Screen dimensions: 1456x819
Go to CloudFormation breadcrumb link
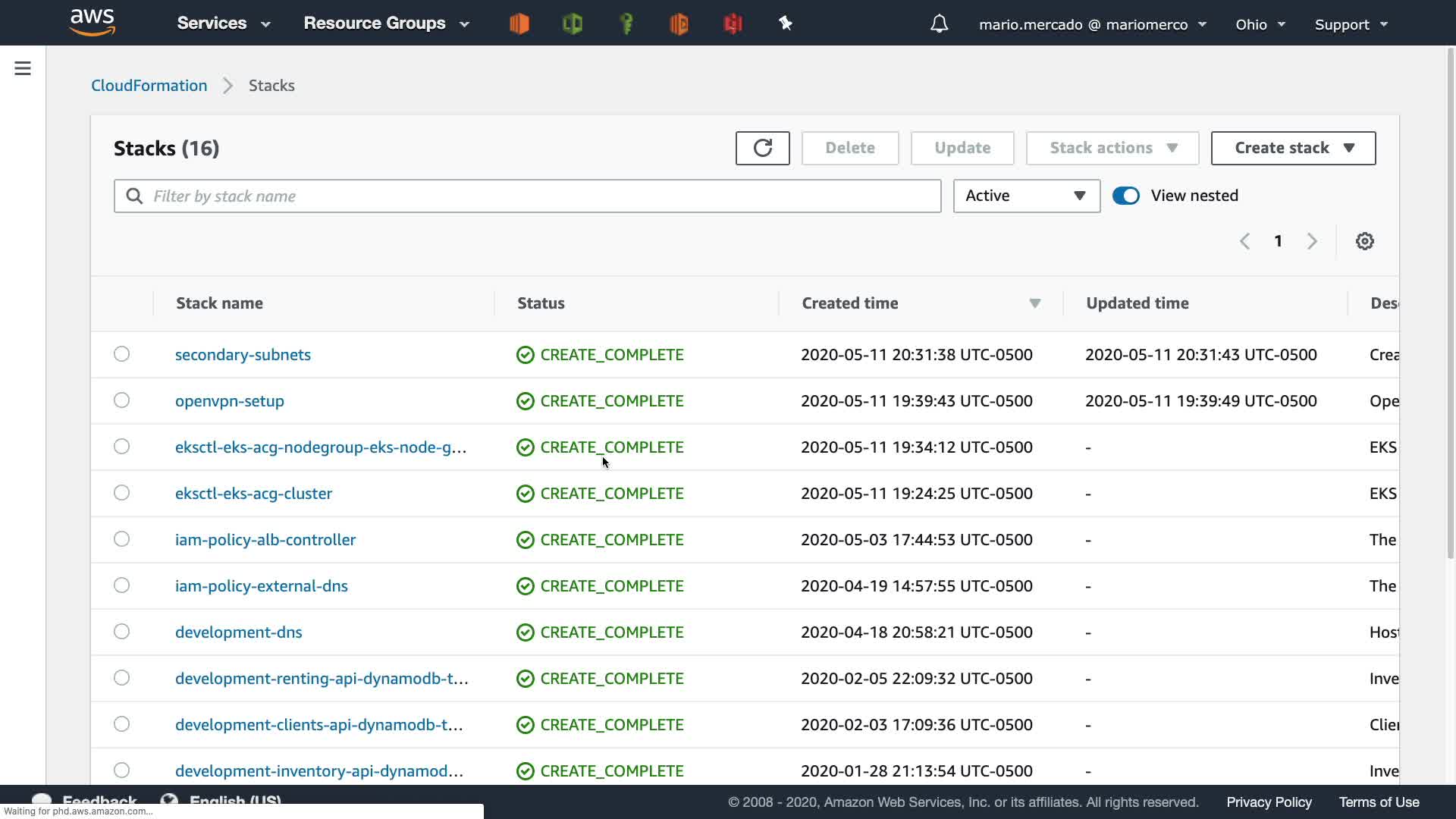click(x=149, y=86)
